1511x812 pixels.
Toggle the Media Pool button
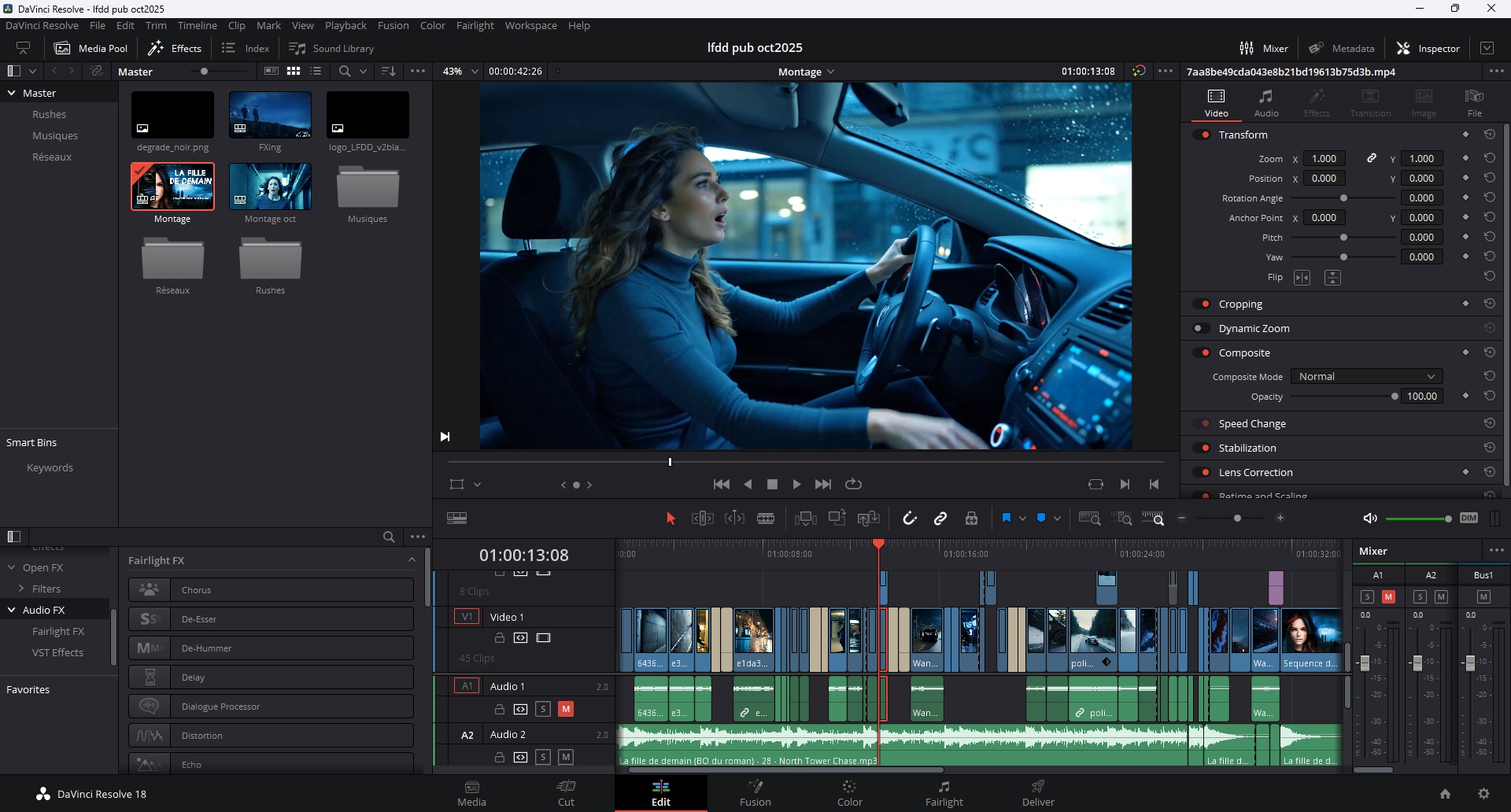[91, 48]
